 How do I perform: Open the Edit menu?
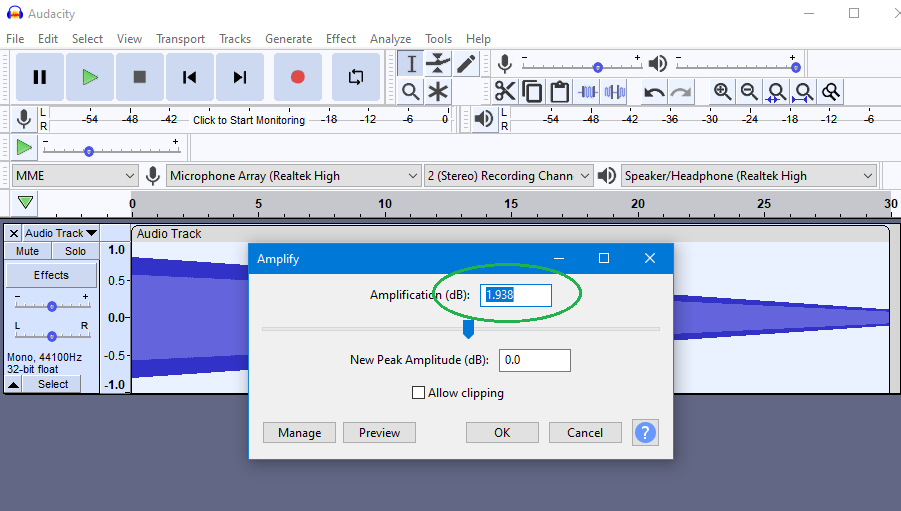point(48,39)
